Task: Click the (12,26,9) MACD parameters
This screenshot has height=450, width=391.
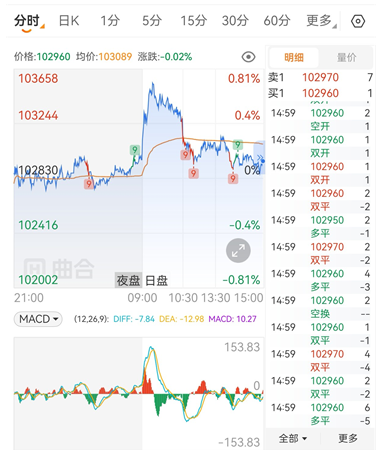Action: click(x=91, y=319)
